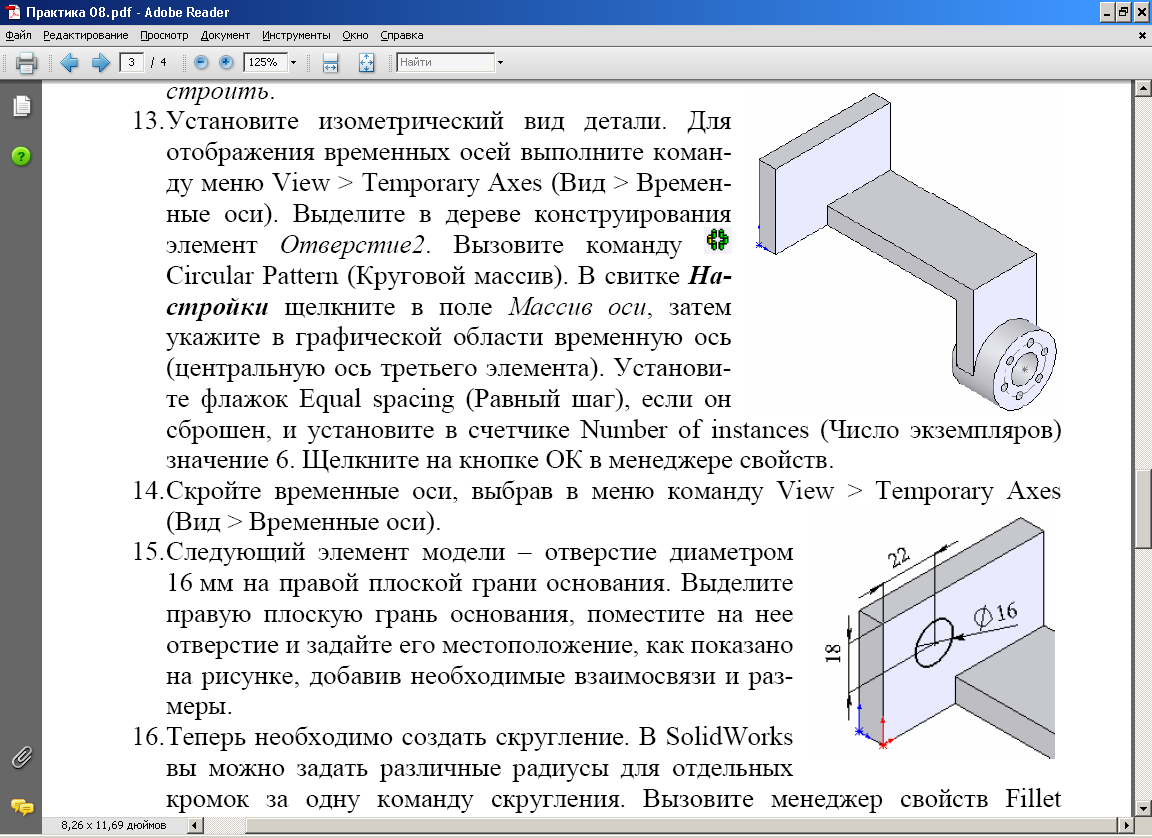
Task: Expand the Найти search options dropdown
Action: (500, 63)
